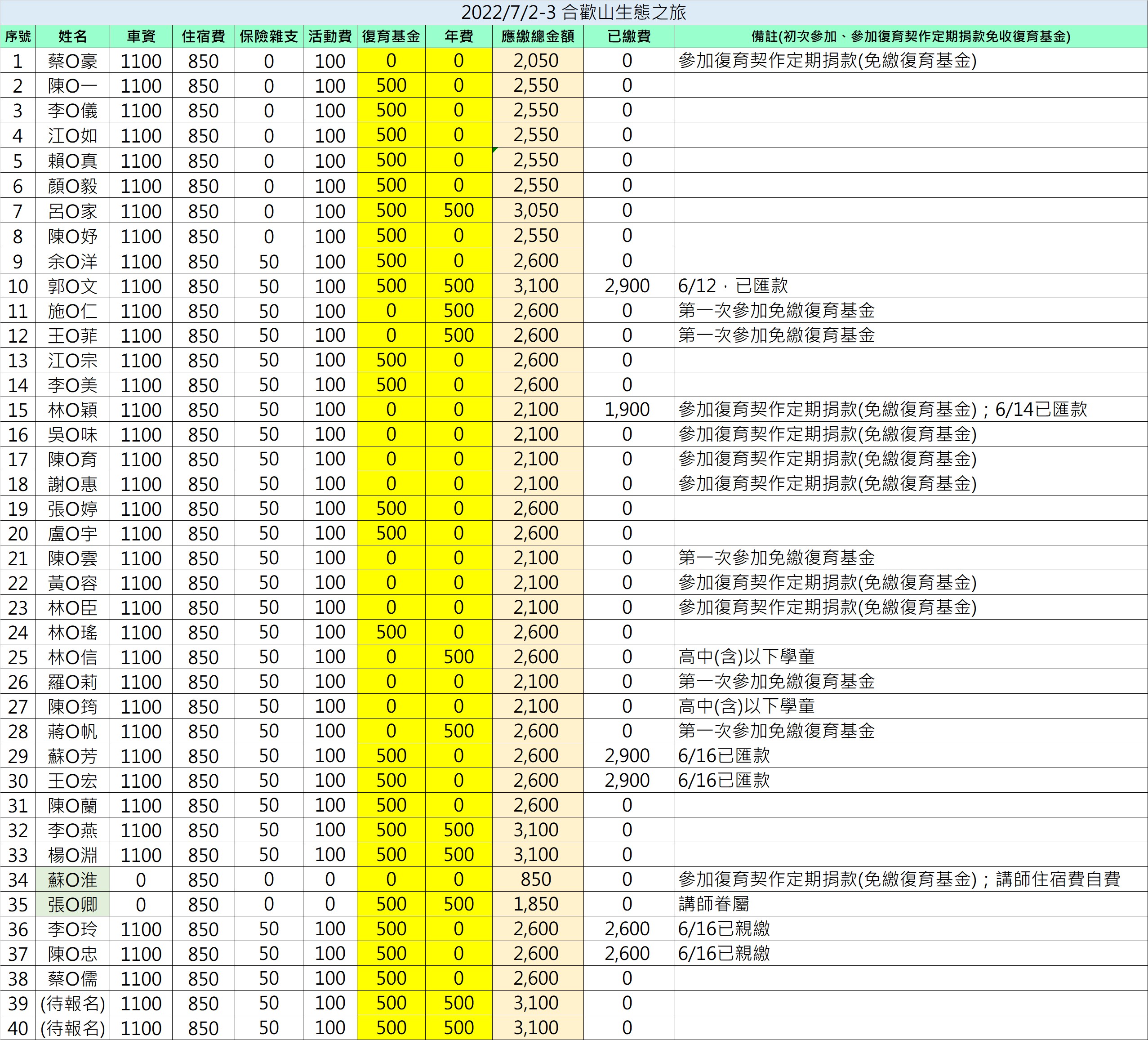Select the green name cell 張O卿
This screenshot has width=1148, height=1040.
point(73,905)
